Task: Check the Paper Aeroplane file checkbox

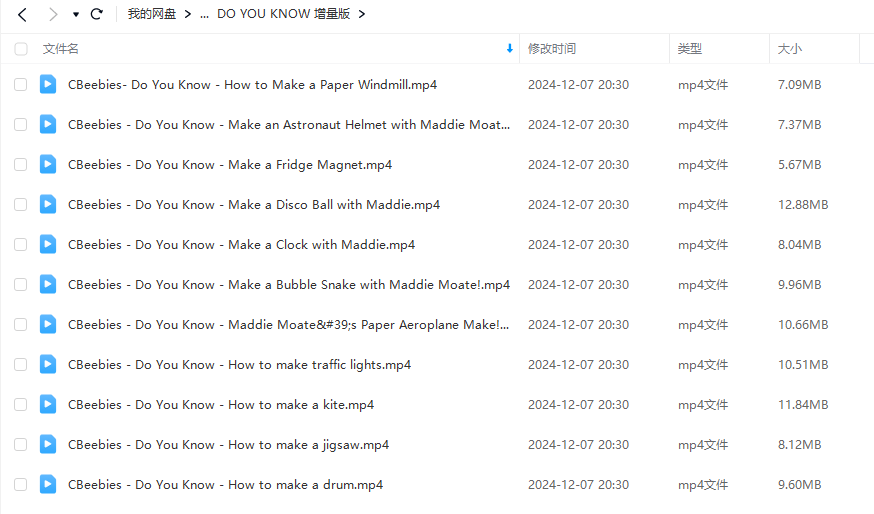Action: 21,324
